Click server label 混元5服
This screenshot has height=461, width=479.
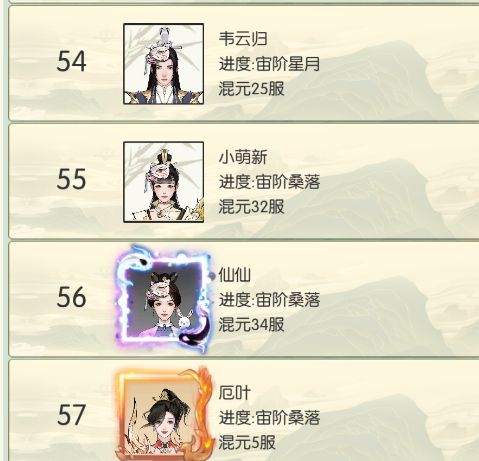[247, 443]
